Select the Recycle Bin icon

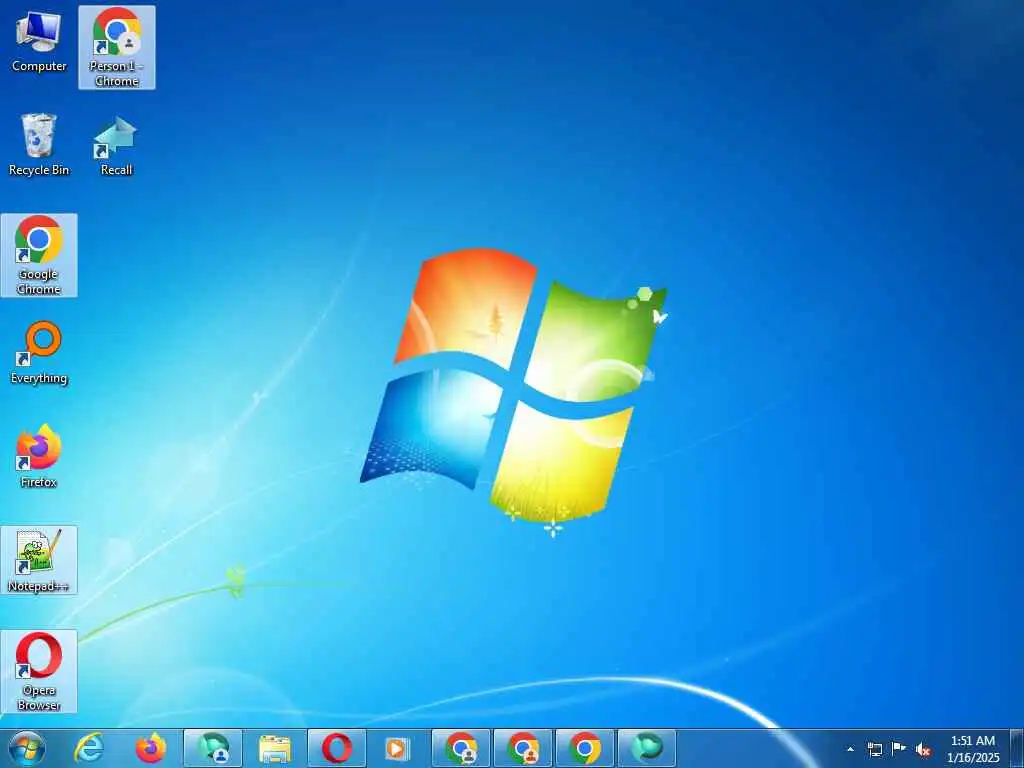(x=39, y=144)
